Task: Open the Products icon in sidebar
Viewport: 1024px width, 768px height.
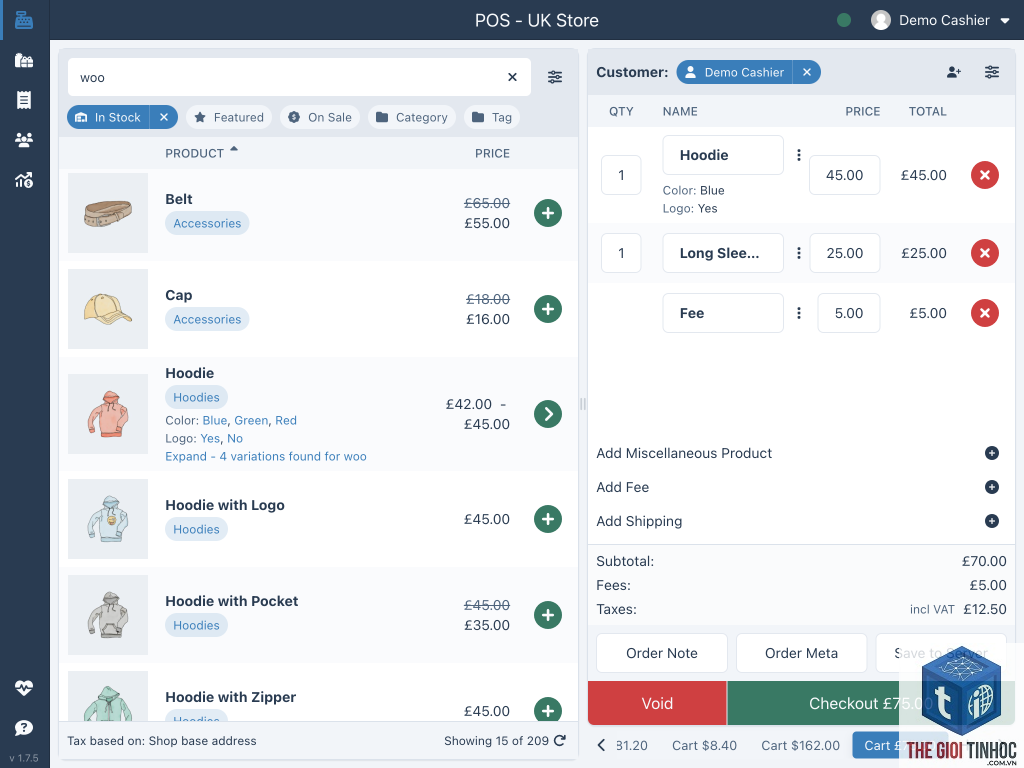Action: click(24, 61)
